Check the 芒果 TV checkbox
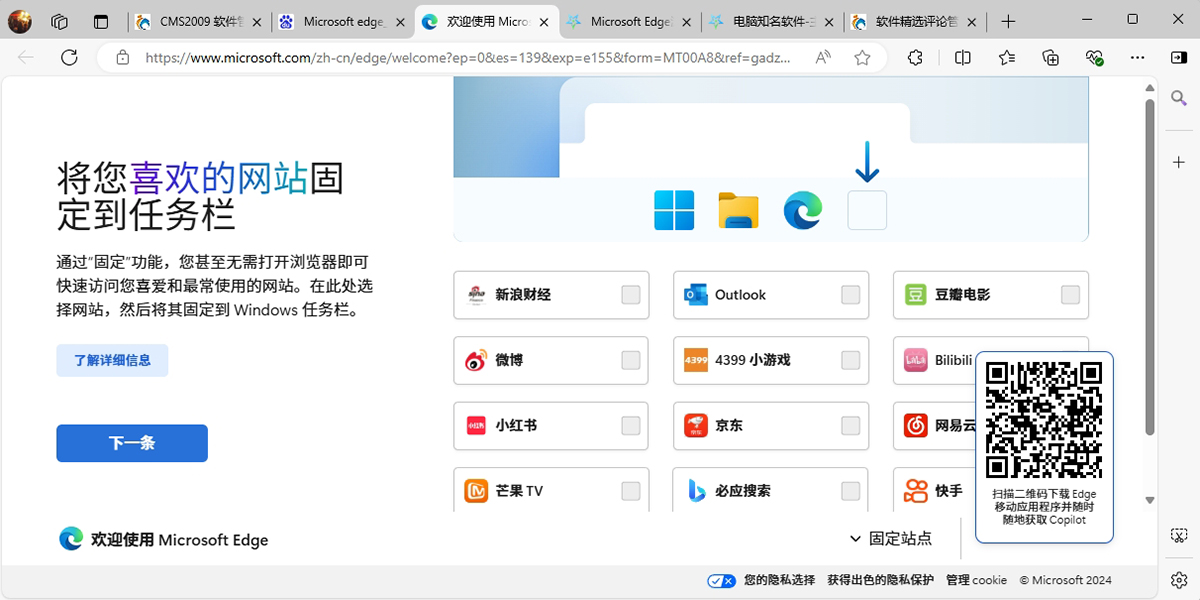The height and width of the screenshot is (600, 1200). tap(631, 491)
